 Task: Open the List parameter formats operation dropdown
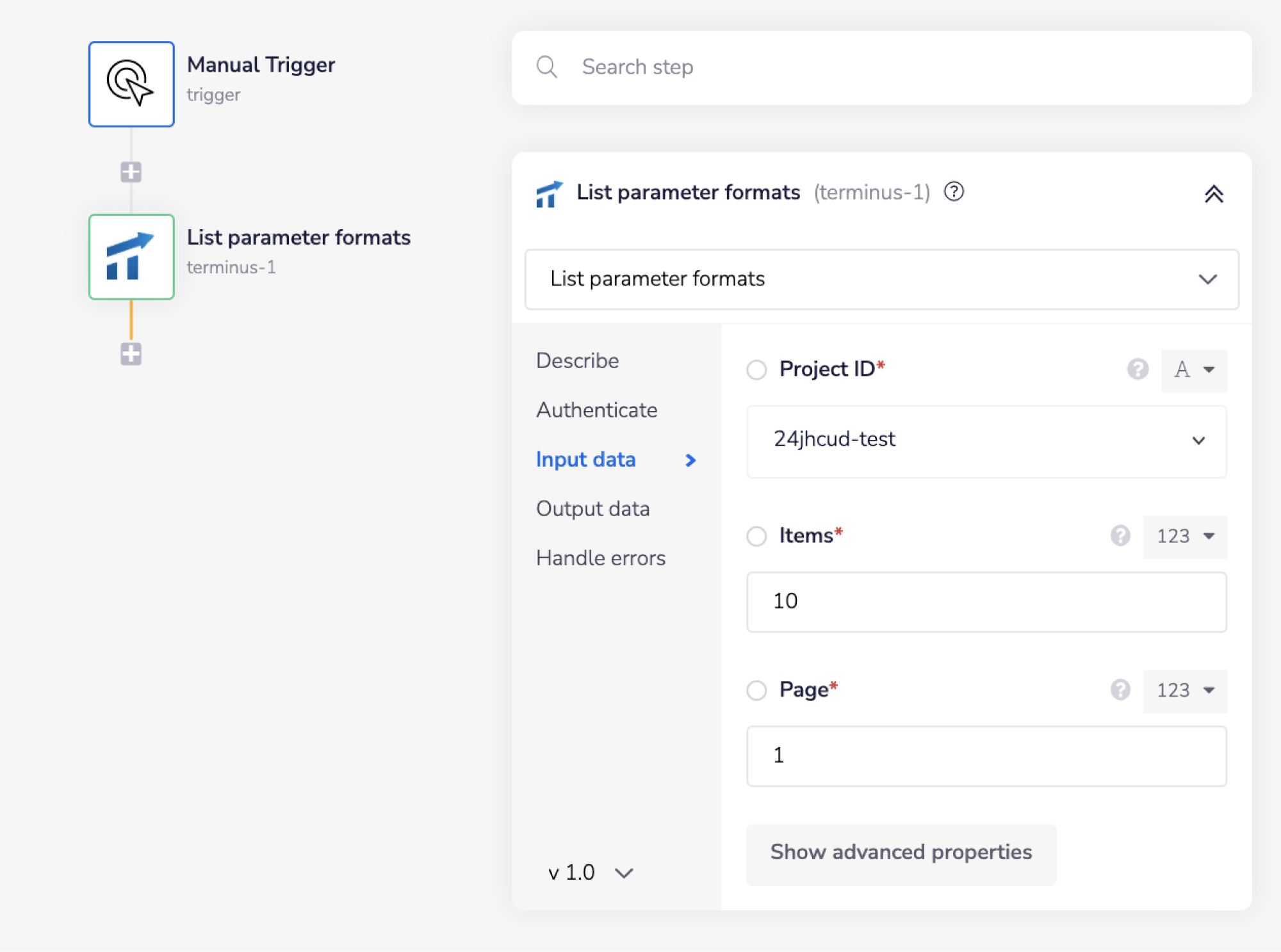click(x=881, y=279)
